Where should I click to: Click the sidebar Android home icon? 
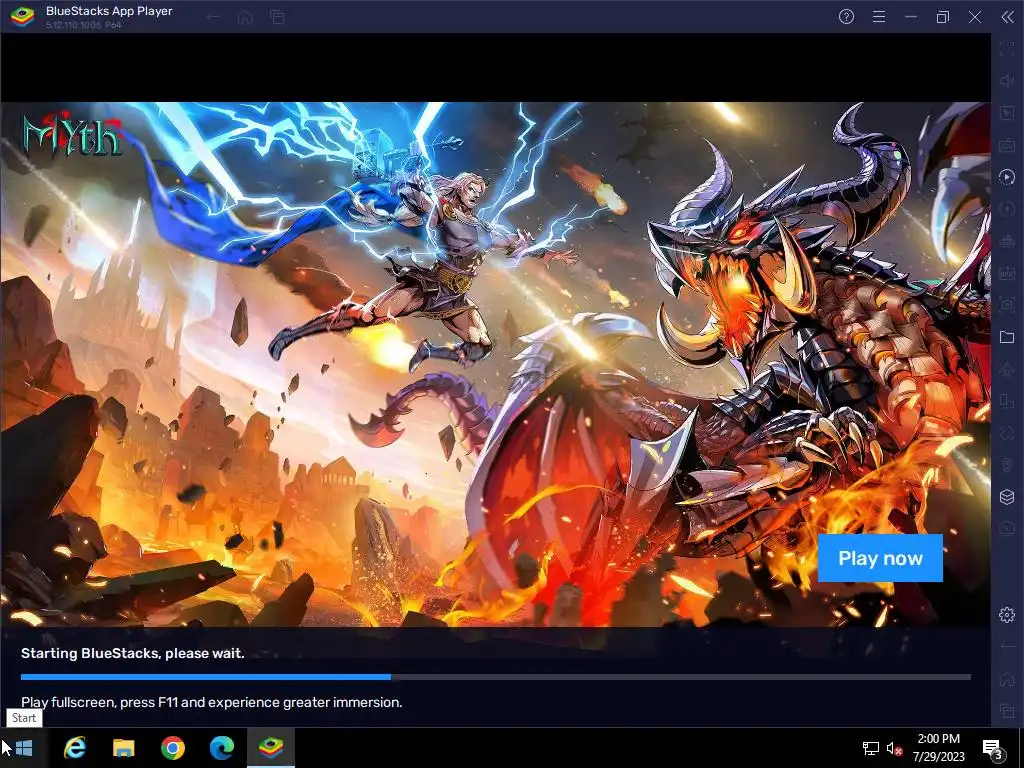(1007, 679)
